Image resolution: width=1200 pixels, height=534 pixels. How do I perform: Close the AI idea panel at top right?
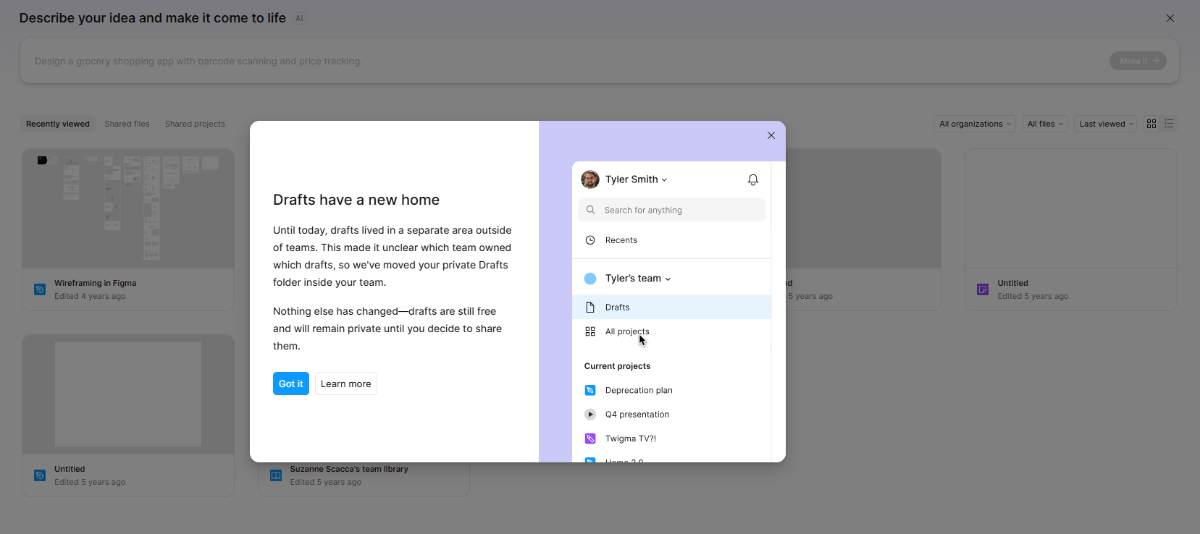click(1170, 18)
